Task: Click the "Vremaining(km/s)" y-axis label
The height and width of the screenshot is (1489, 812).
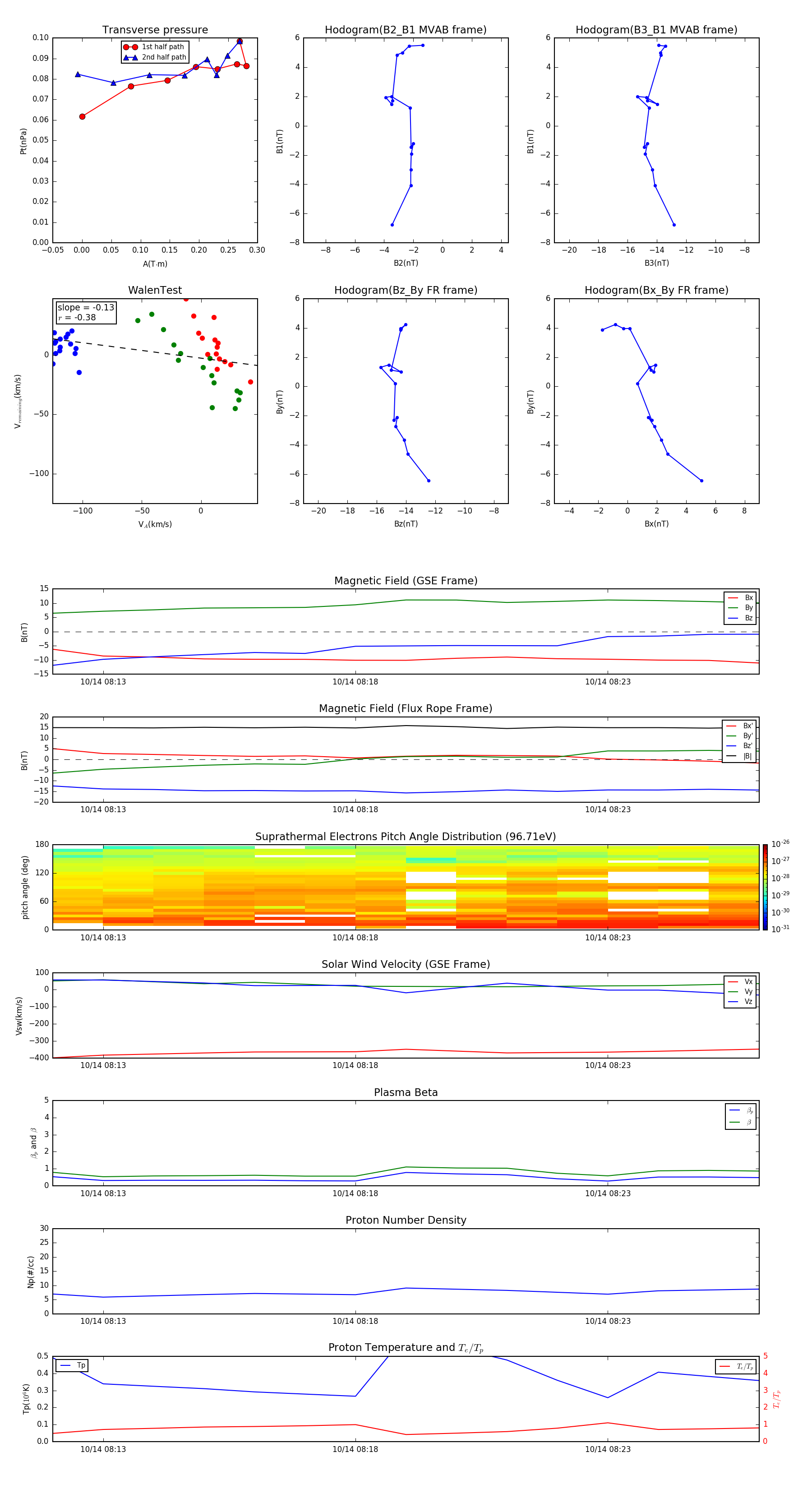Action: pyautogui.click(x=18, y=401)
